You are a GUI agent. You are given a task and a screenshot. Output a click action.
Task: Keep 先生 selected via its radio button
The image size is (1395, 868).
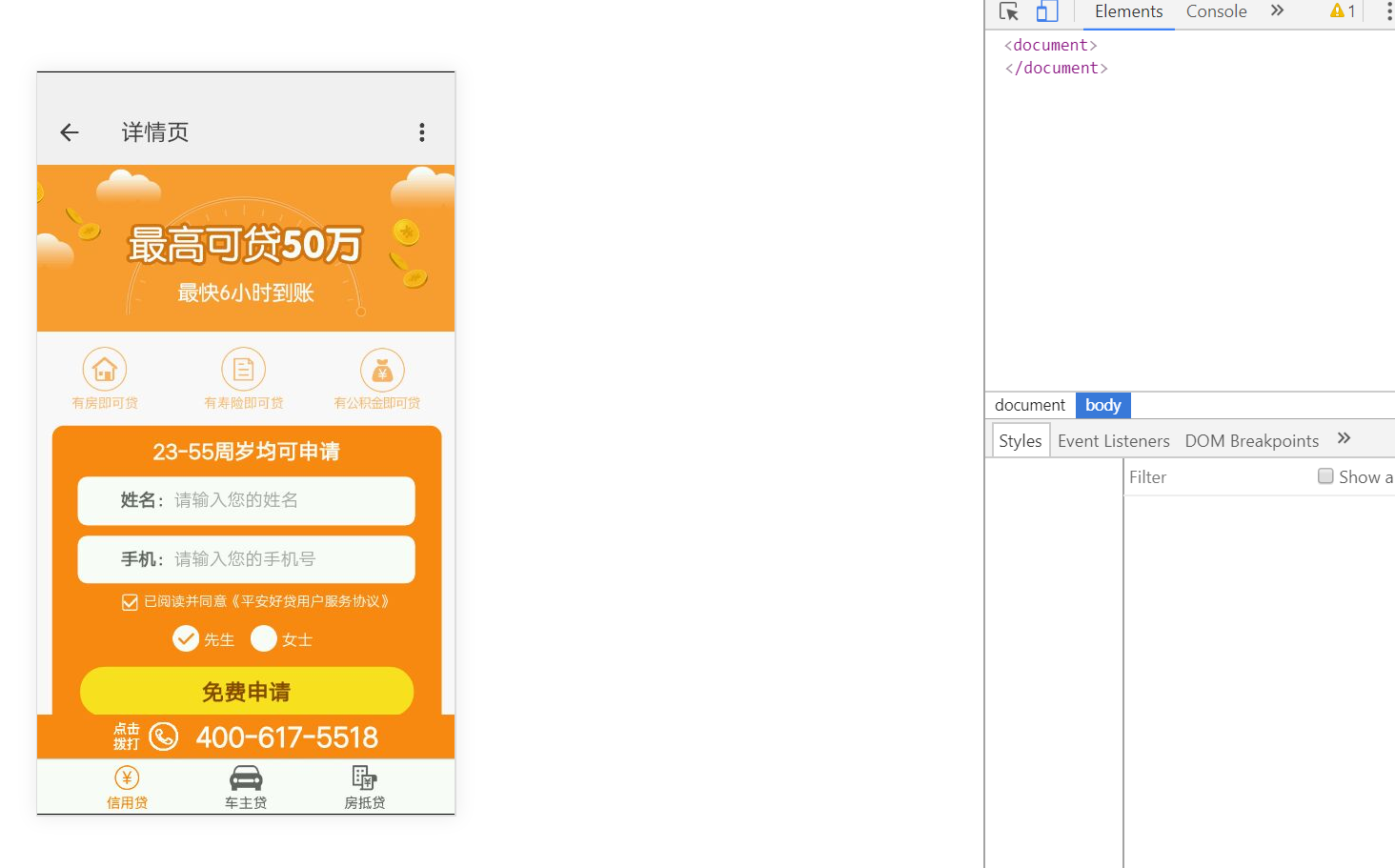[x=186, y=638]
